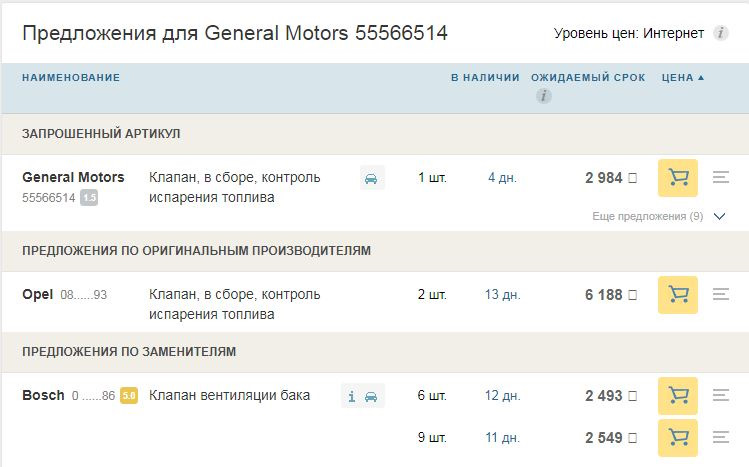Image resolution: width=749 pixels, height=467 pixels.
Task: Click car applicability icon for General Motors
Action: click(371, 178)
